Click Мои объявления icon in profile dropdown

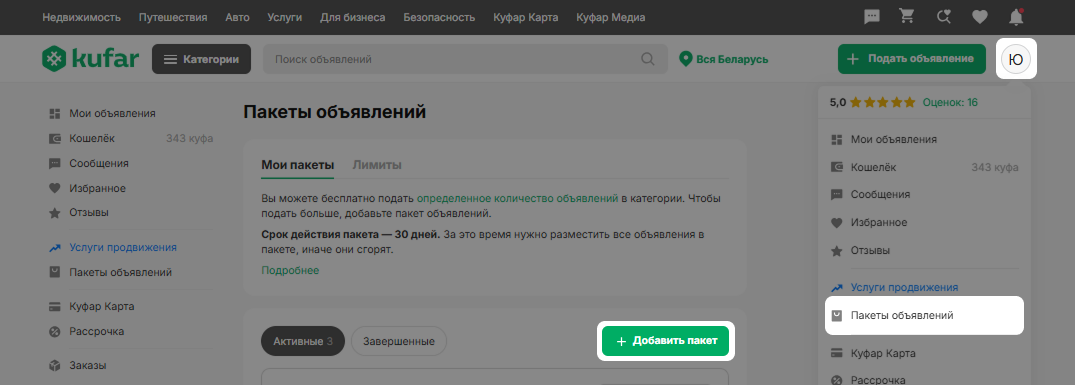(x=836, y=140)
